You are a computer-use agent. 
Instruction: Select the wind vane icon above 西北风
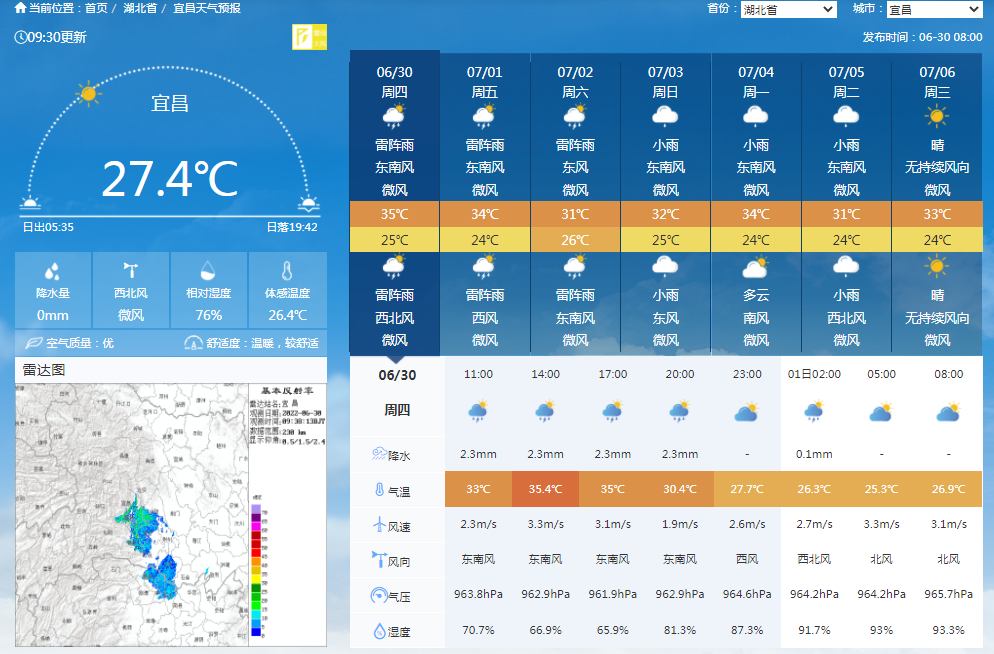(131, 271)
